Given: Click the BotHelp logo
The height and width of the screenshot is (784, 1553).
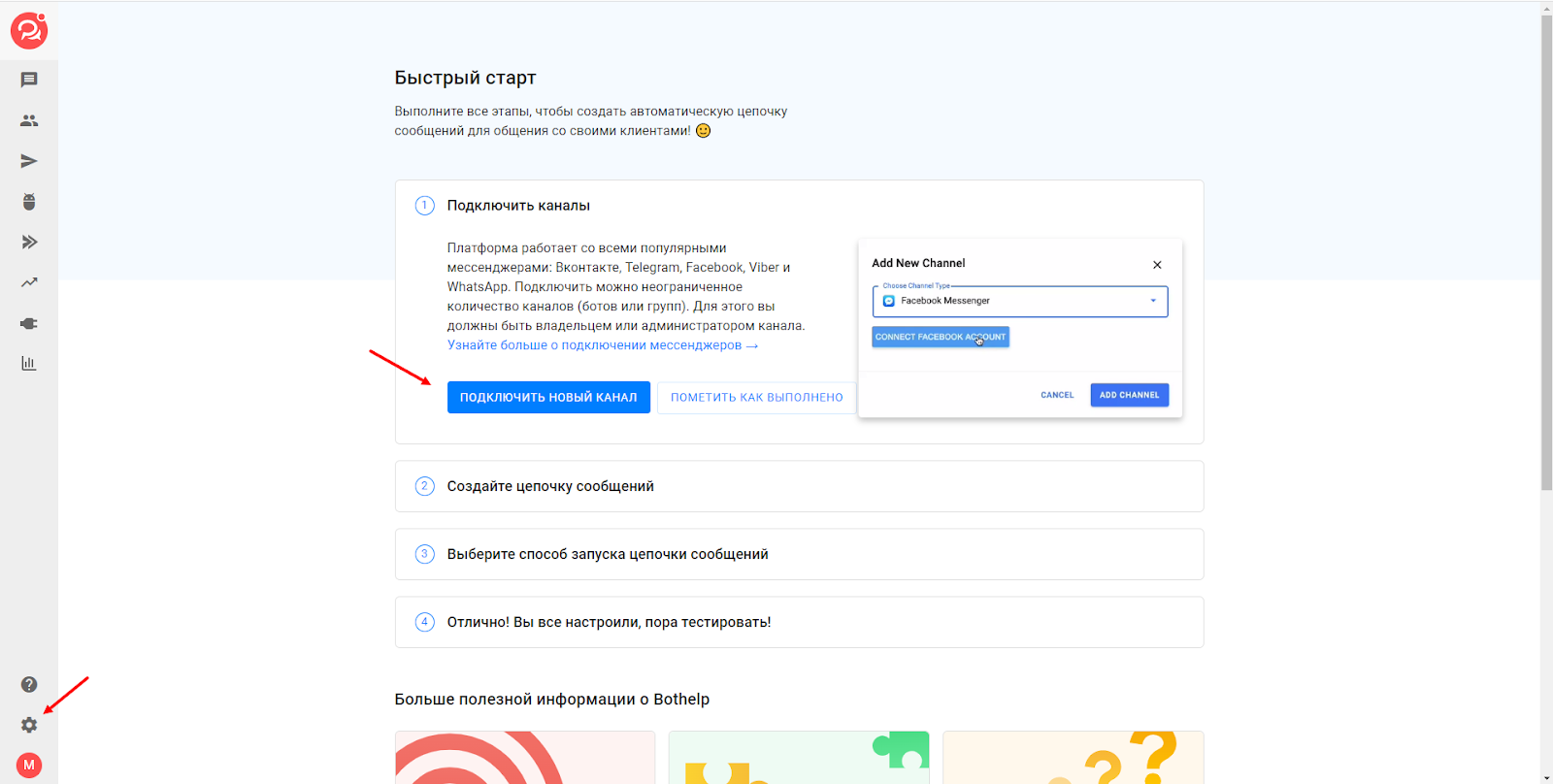Looking at the screenshot, I should click(29, 31).
